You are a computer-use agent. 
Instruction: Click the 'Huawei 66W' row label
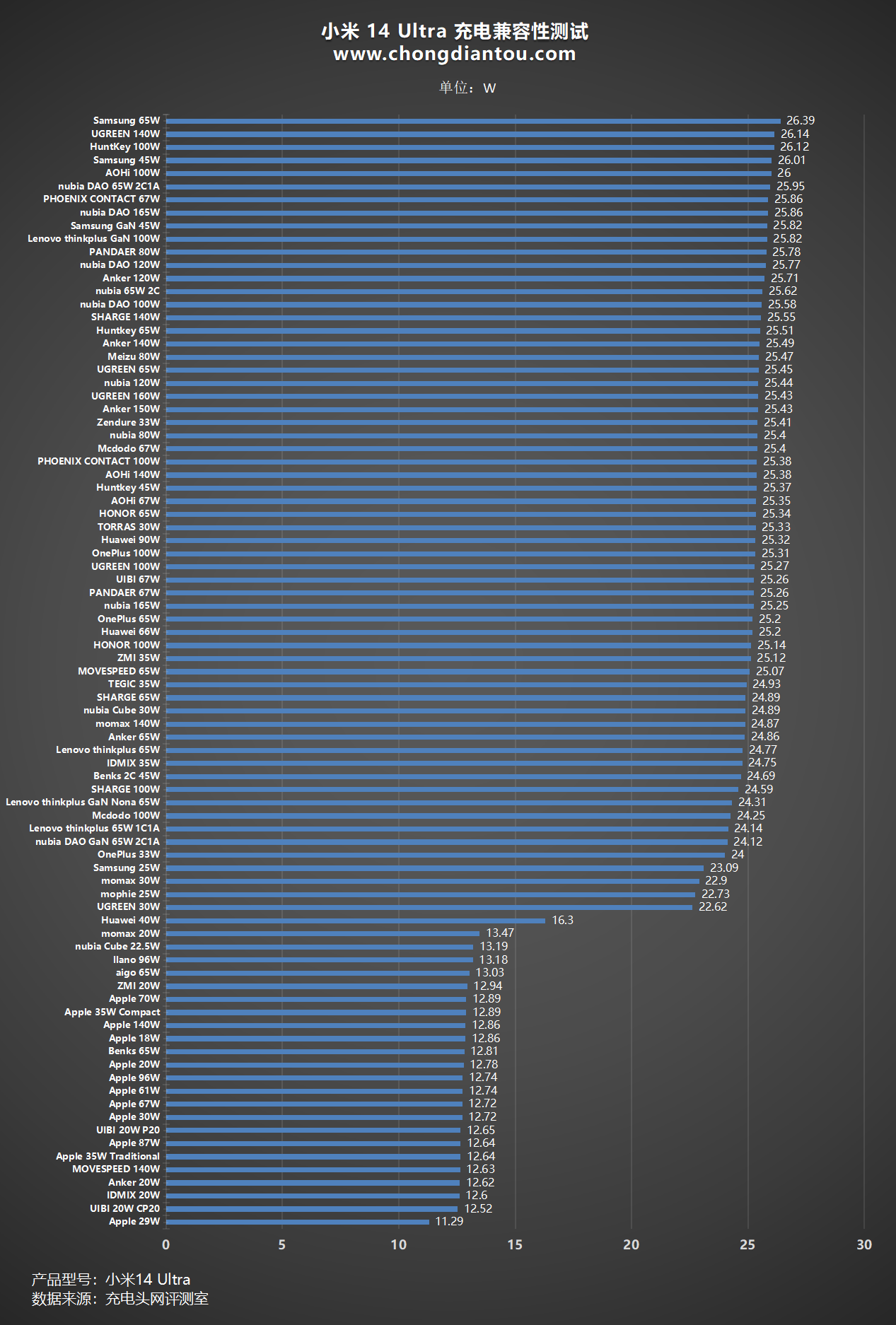[x=130, y=631]
